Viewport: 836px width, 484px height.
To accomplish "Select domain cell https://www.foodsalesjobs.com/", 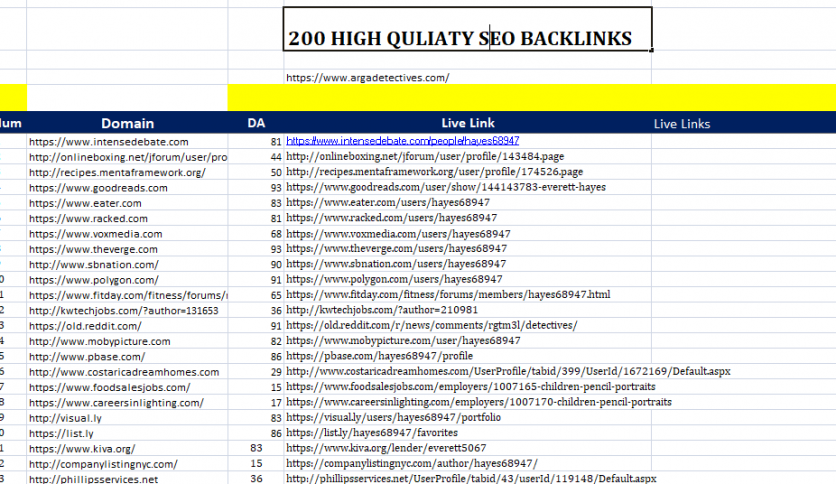I will (109, 388).
